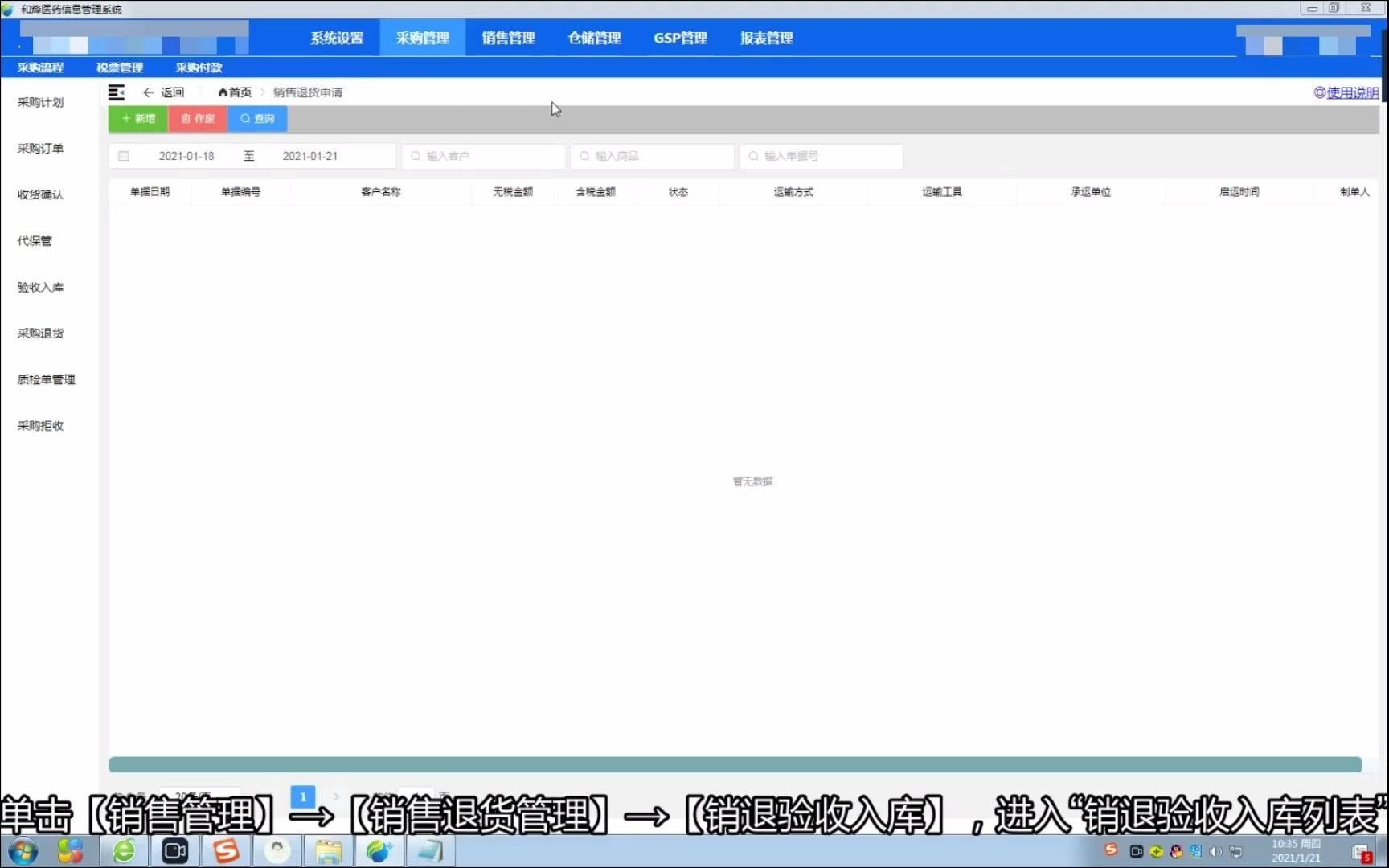Image resolution: width=1389 pixels, height=868 pixels.
Task: Toggle the sidebar collapse hamburger icon
Action: pyautogui.click(x=117, y=92)
